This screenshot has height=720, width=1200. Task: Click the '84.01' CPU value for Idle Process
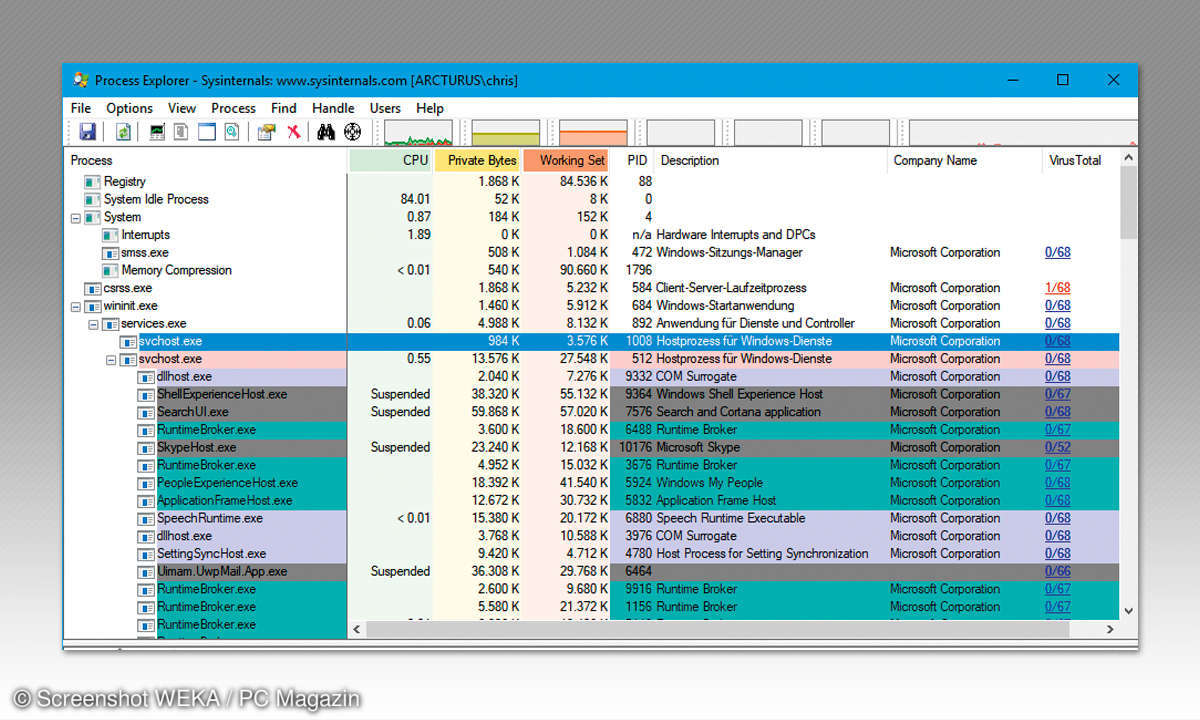pyautogui.click(x=415, y=199)
